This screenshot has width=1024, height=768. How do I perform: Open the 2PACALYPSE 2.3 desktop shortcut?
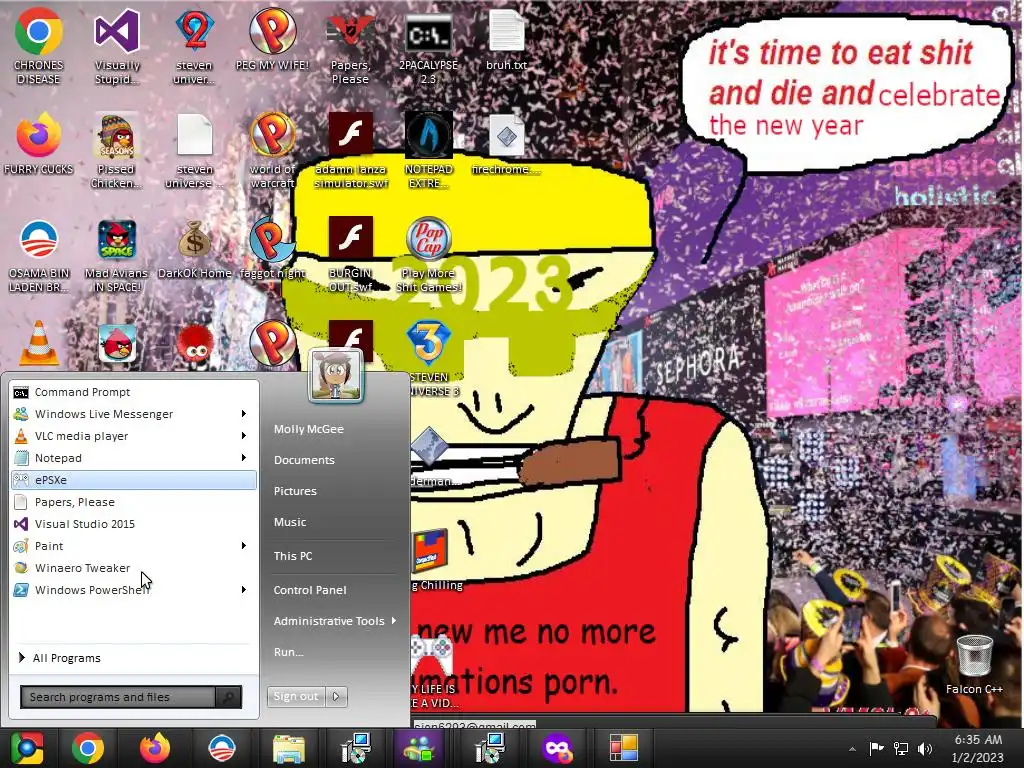click(428, 46)
